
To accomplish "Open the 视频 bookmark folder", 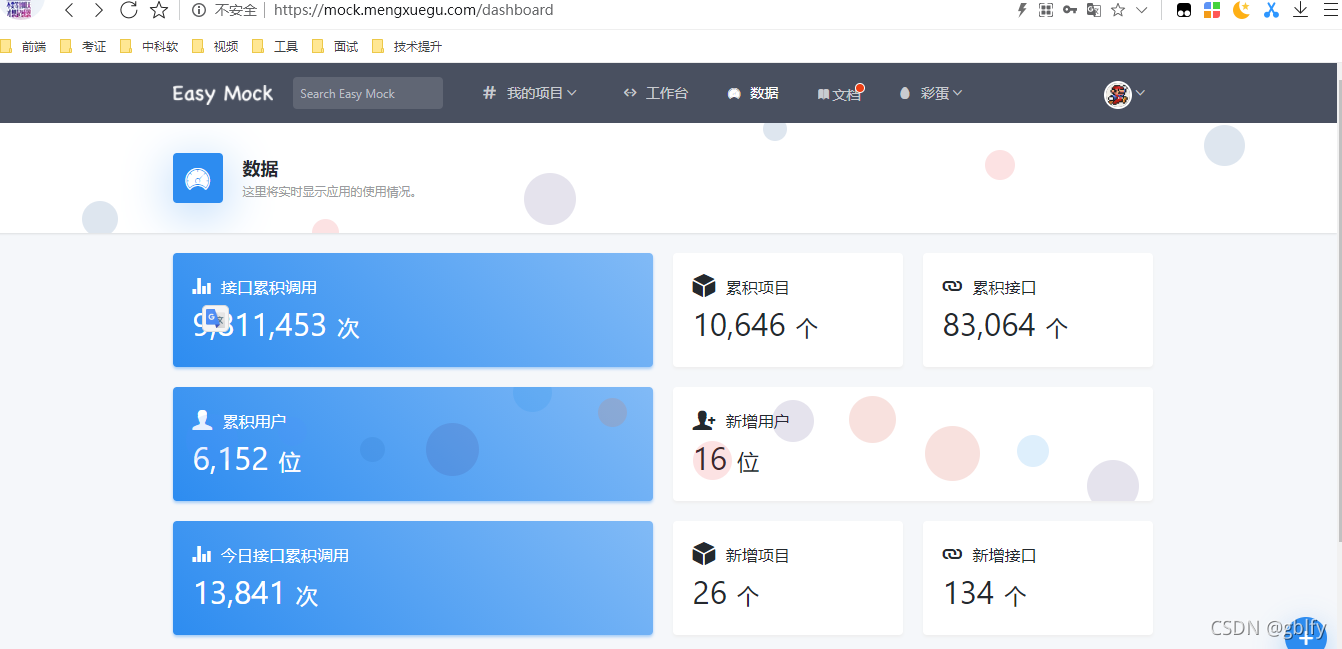I will point(215,46).
